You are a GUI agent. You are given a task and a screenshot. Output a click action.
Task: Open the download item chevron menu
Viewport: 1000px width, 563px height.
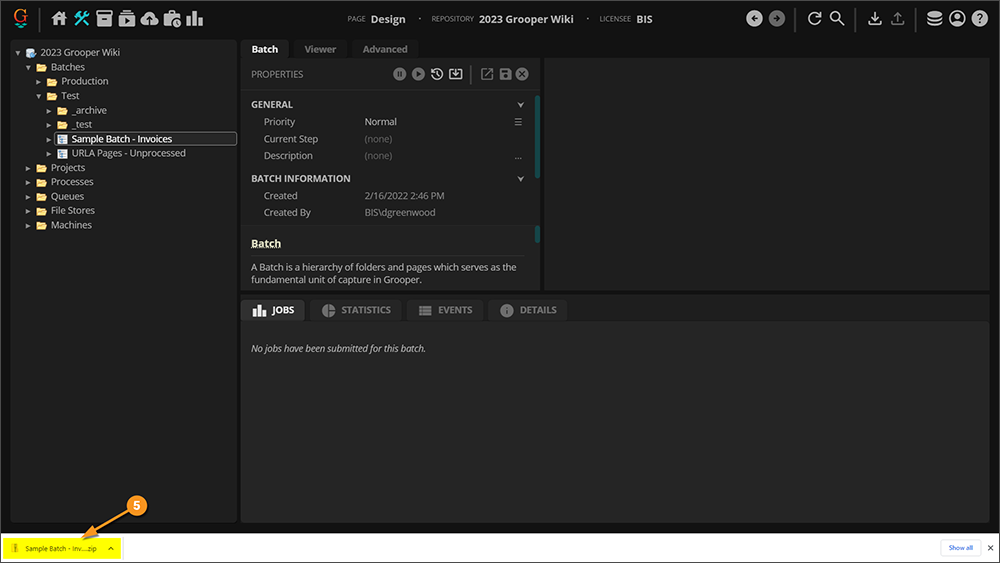click(111, 548)
